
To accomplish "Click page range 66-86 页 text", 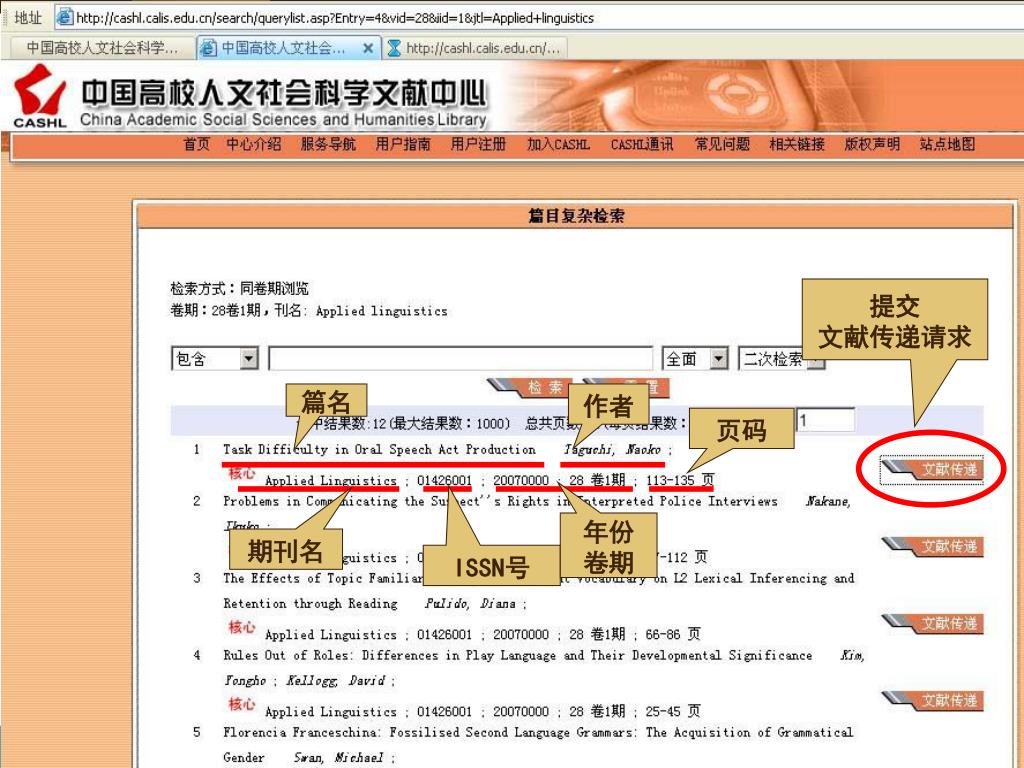I will 673,634.
